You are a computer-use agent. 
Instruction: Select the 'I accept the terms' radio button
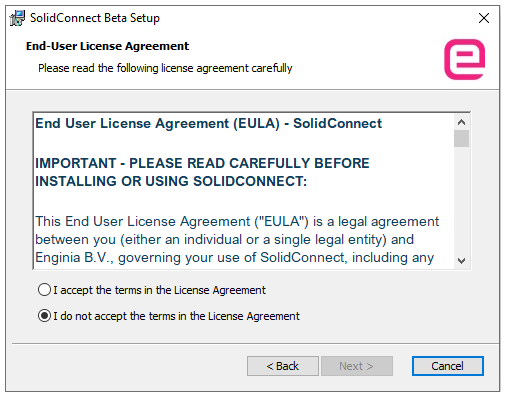pos(44,290)
